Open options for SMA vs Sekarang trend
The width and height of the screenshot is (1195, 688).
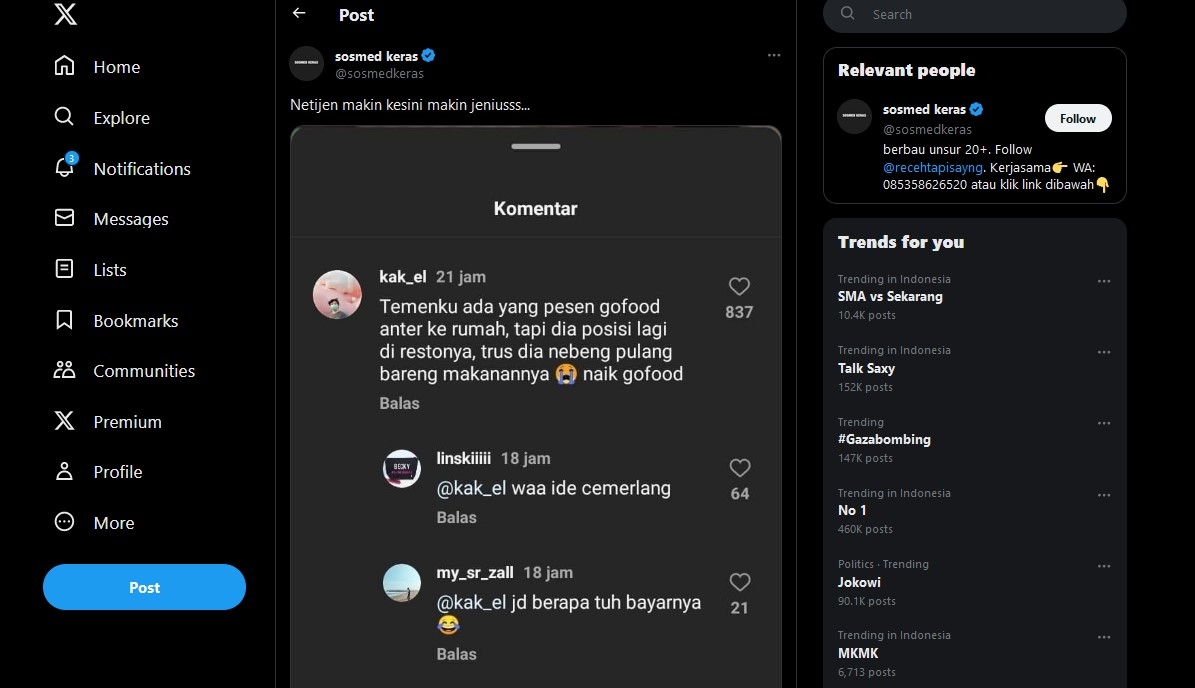click(1104, 281)
